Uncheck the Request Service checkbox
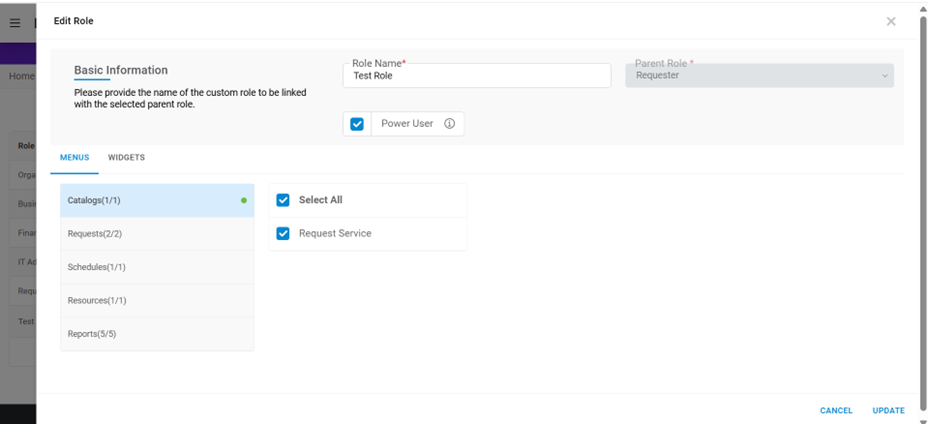This screenshot has height=424, width=928. pyautogui.click(x=283, y=233)
